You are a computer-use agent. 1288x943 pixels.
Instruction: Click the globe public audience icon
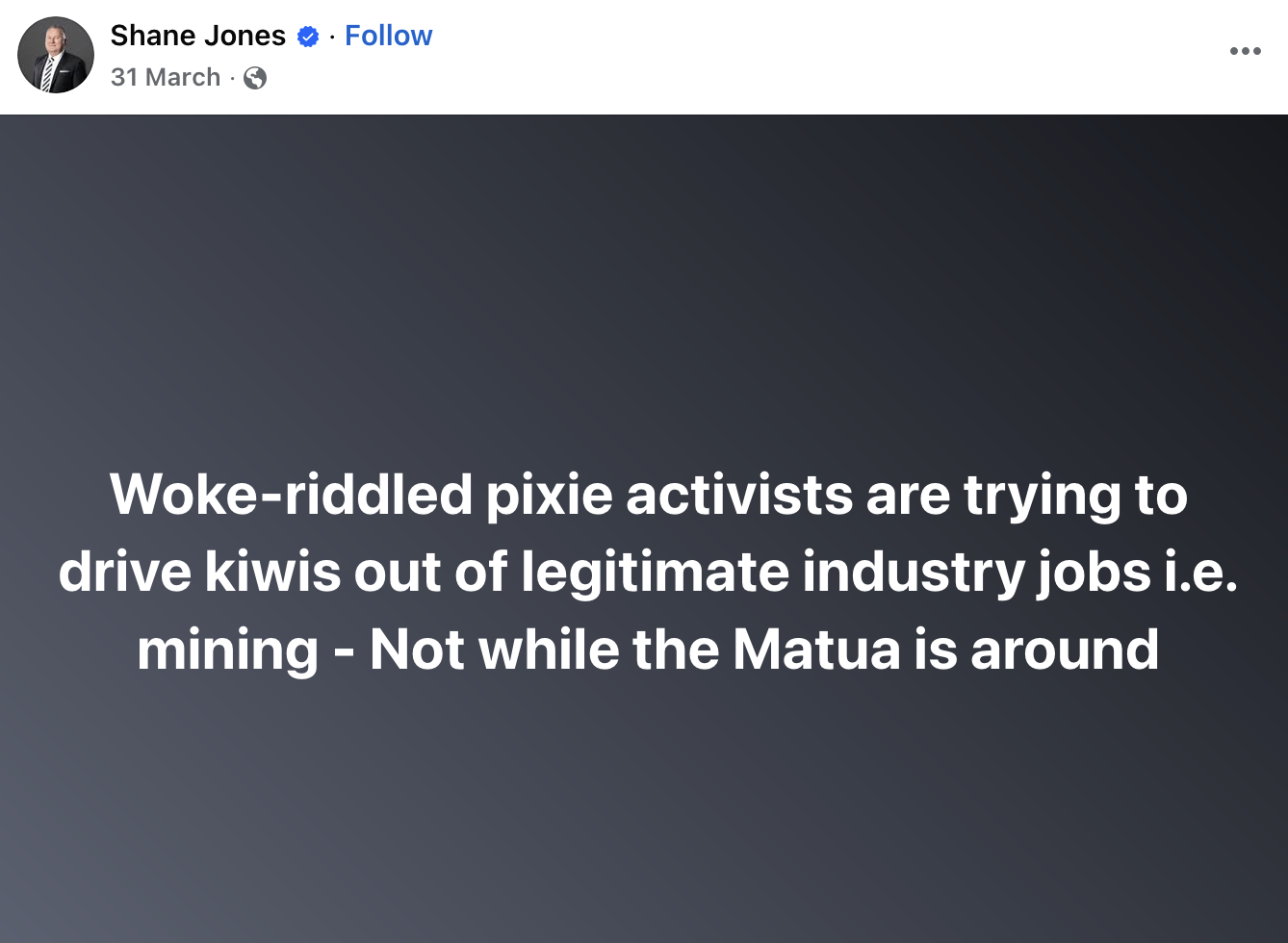(x=255, y=78)
